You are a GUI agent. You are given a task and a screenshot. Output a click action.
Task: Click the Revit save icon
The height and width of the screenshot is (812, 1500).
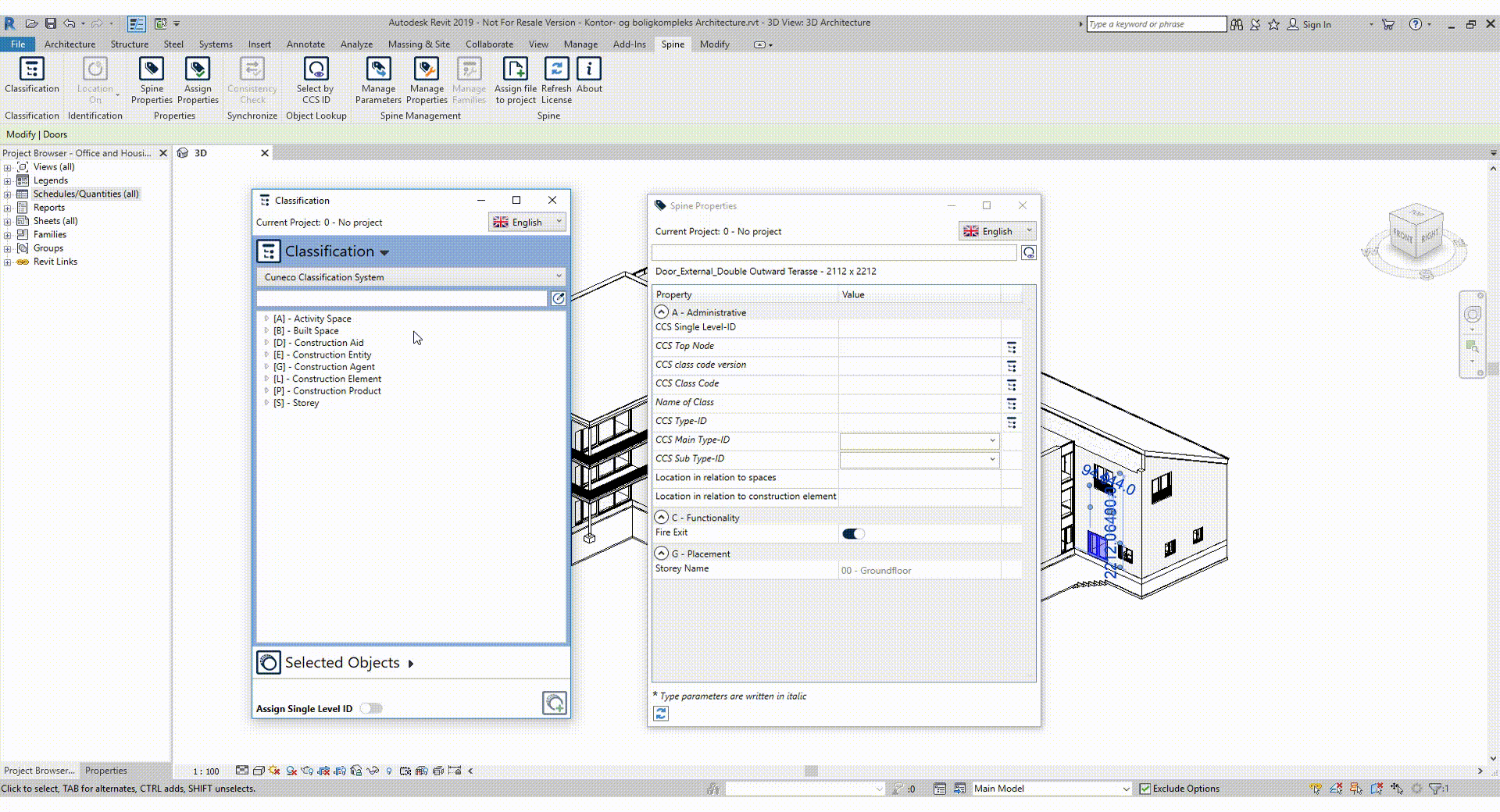point(50,23)
